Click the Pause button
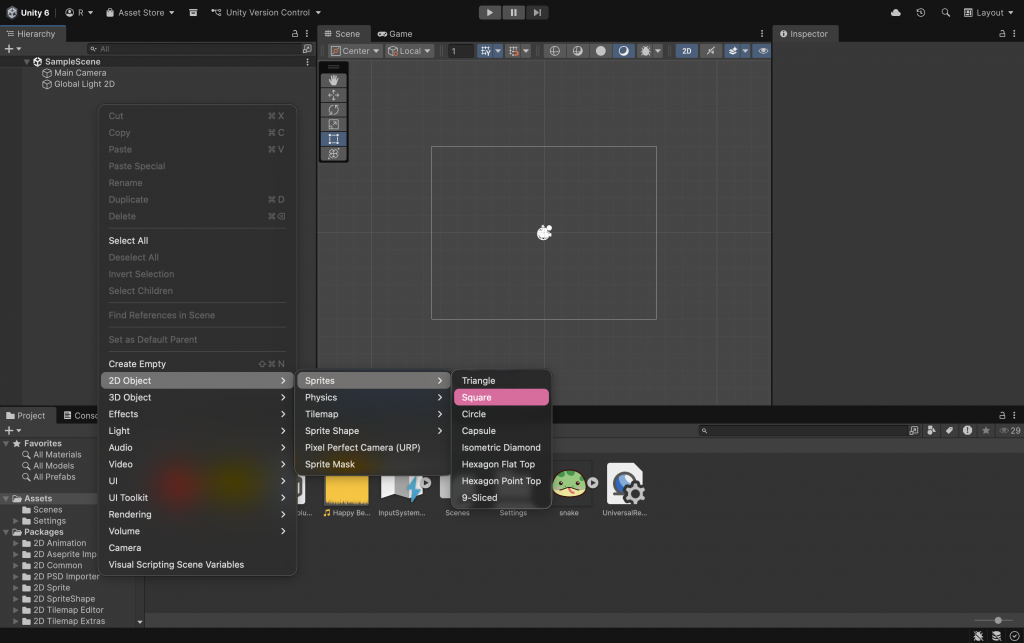The width and height of the screenshot is (1024, 643). tap(513, 12)
